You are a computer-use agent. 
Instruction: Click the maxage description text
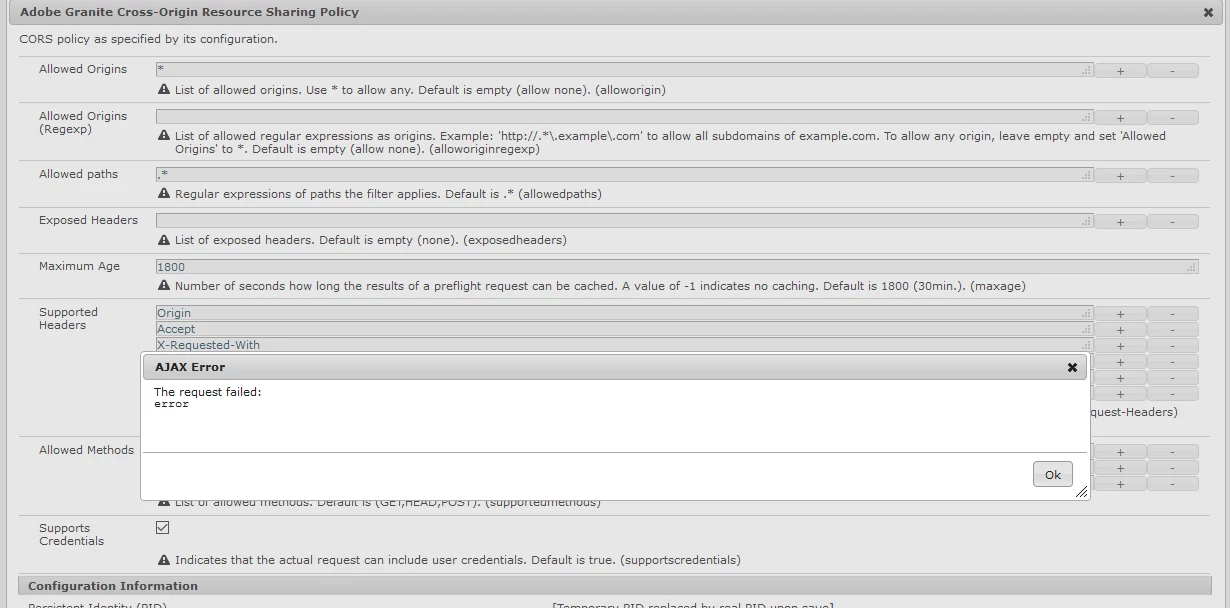coord(600,286)
